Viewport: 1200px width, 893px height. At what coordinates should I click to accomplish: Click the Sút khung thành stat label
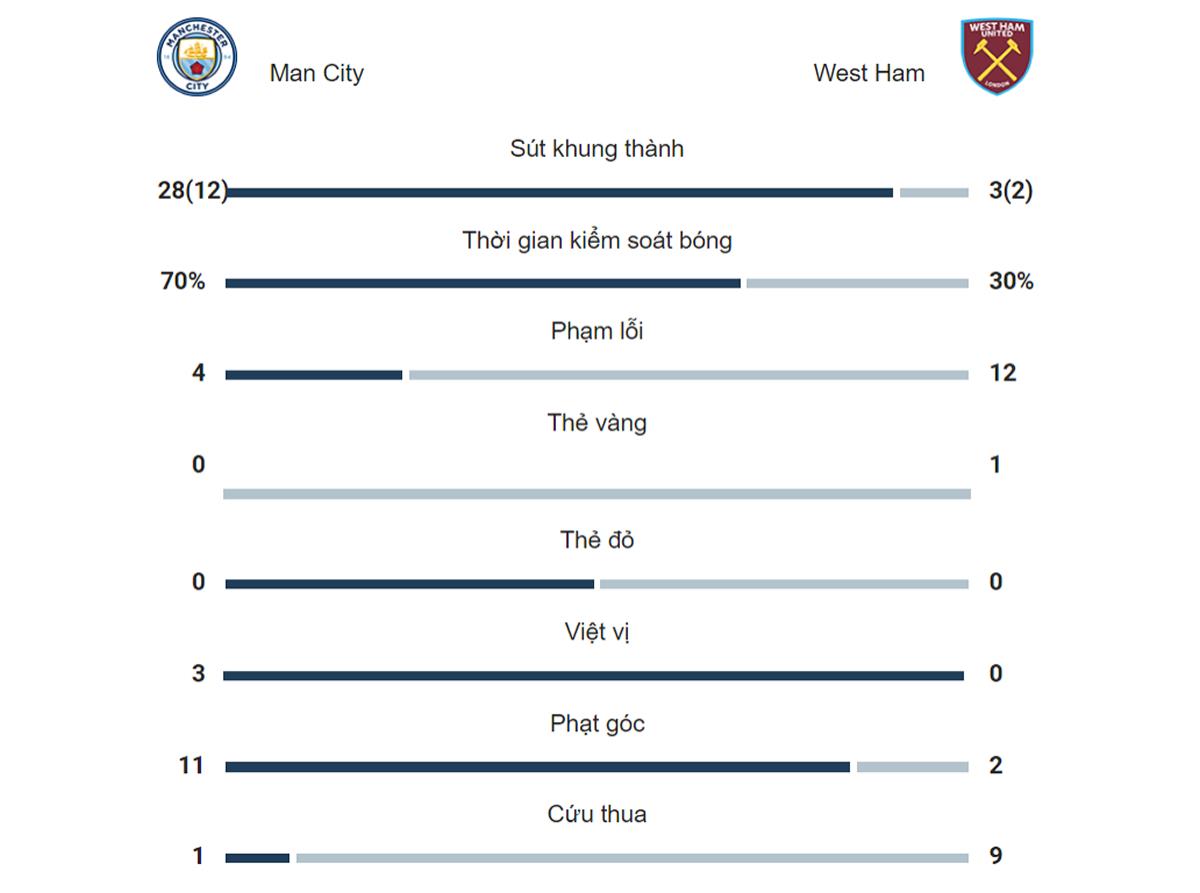597,149
